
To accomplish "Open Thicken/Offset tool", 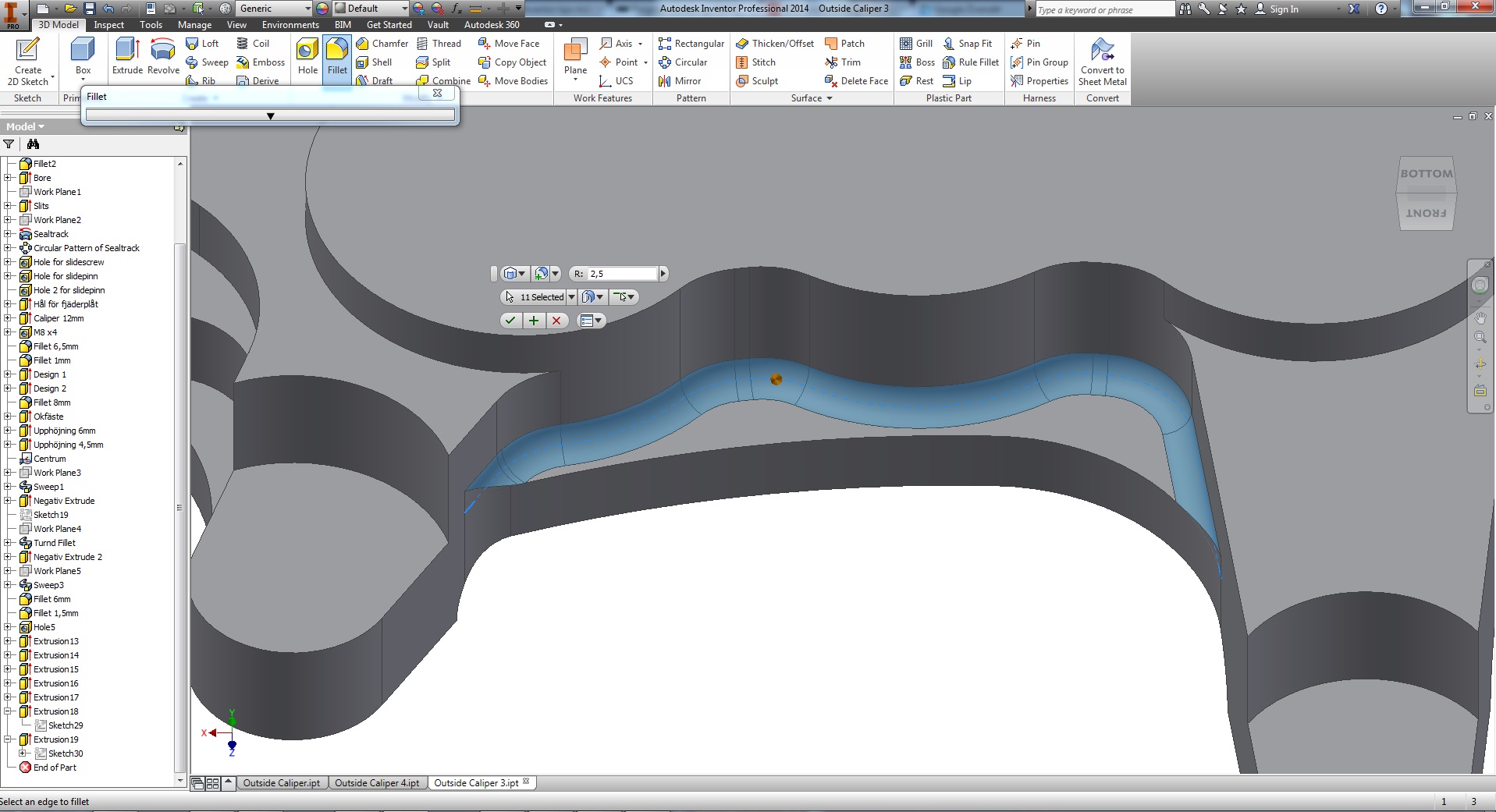I will tap(775, 44).
